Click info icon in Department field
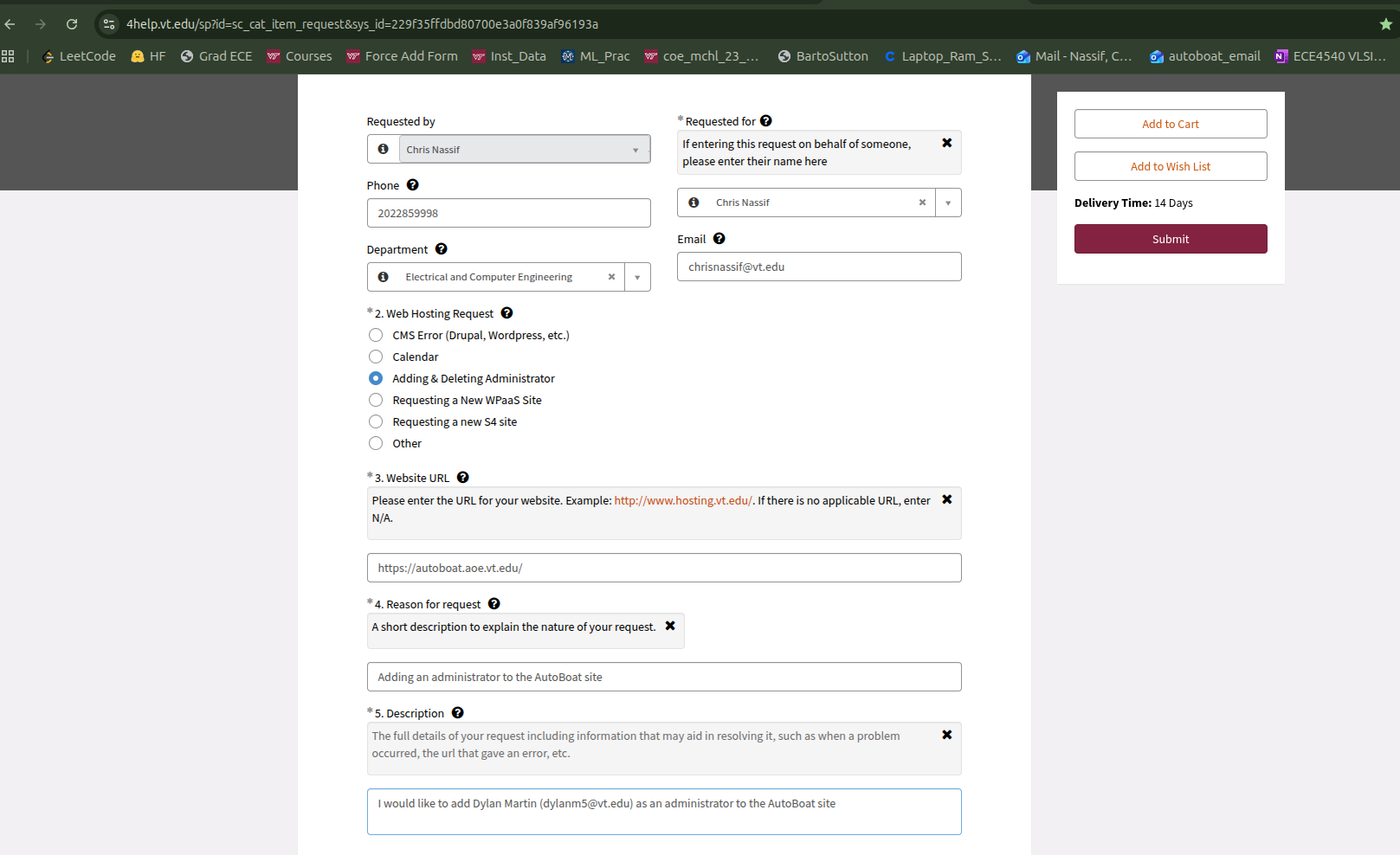Image resolution: width=1400 pixels, height=855 pixels. coord(383,277)
